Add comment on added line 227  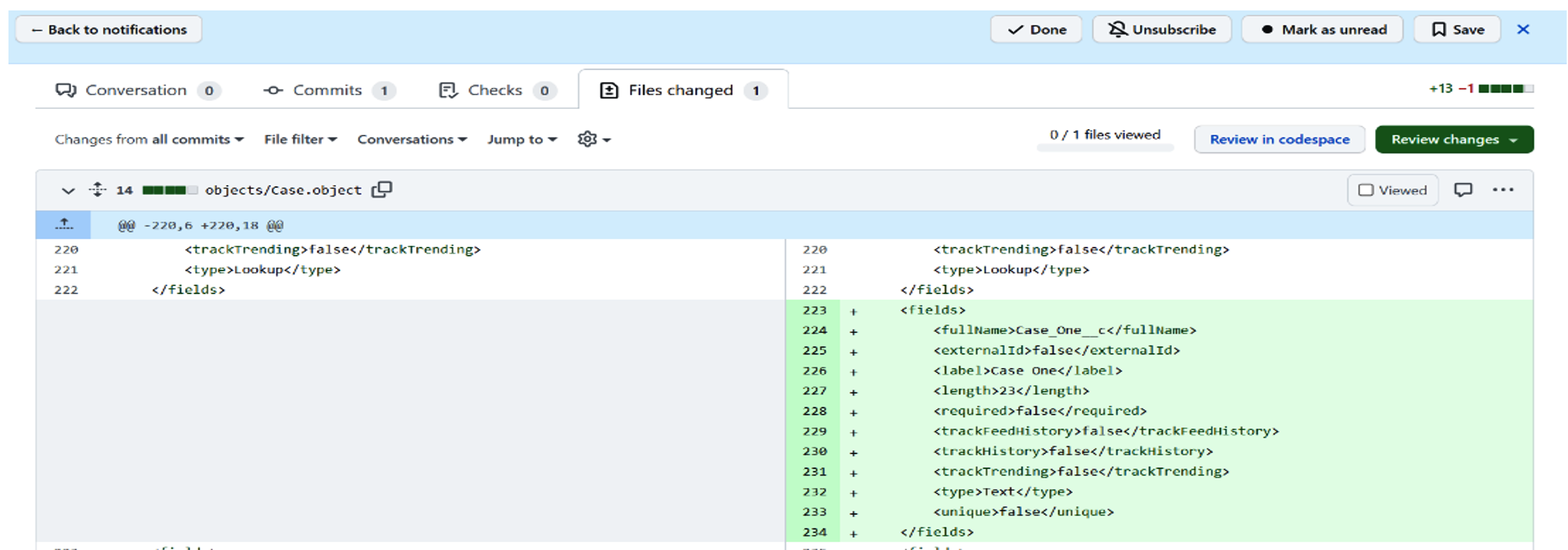coord(853,392)
